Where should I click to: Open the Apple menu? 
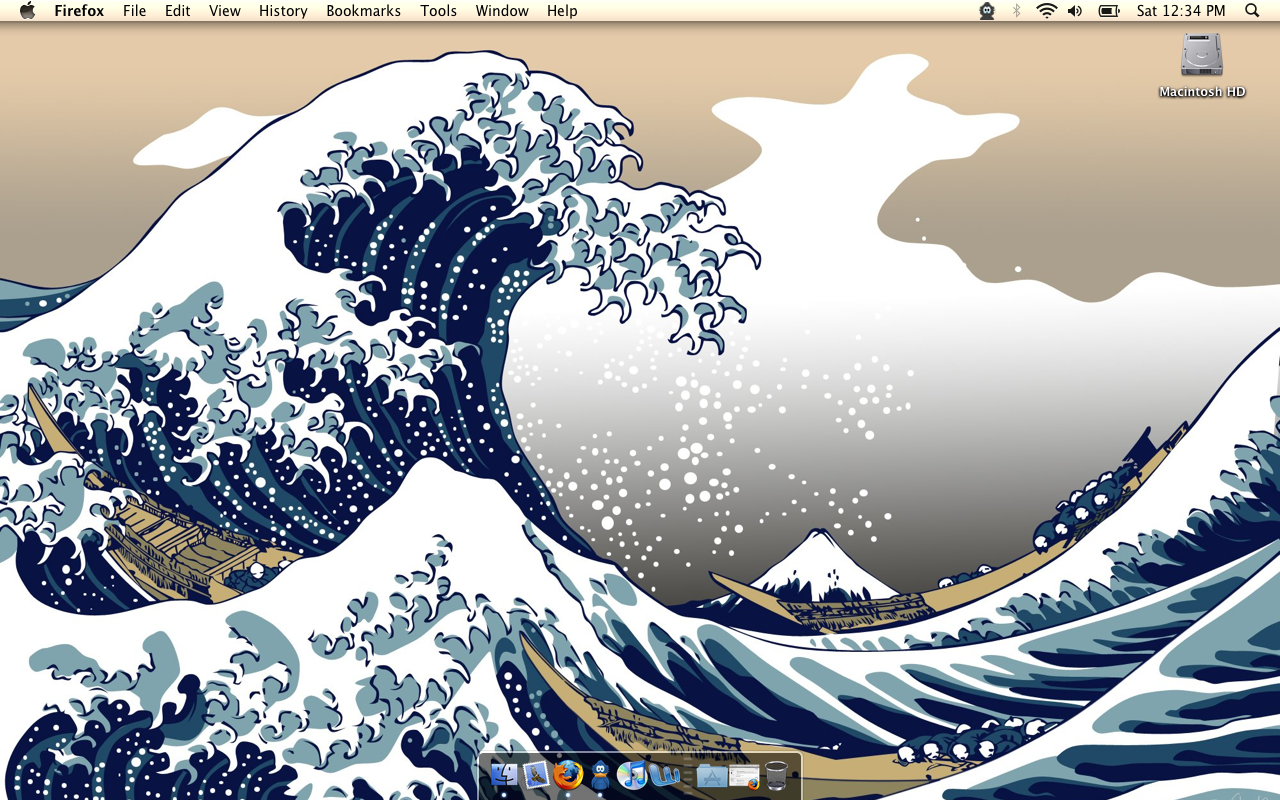tap(27, 11)
